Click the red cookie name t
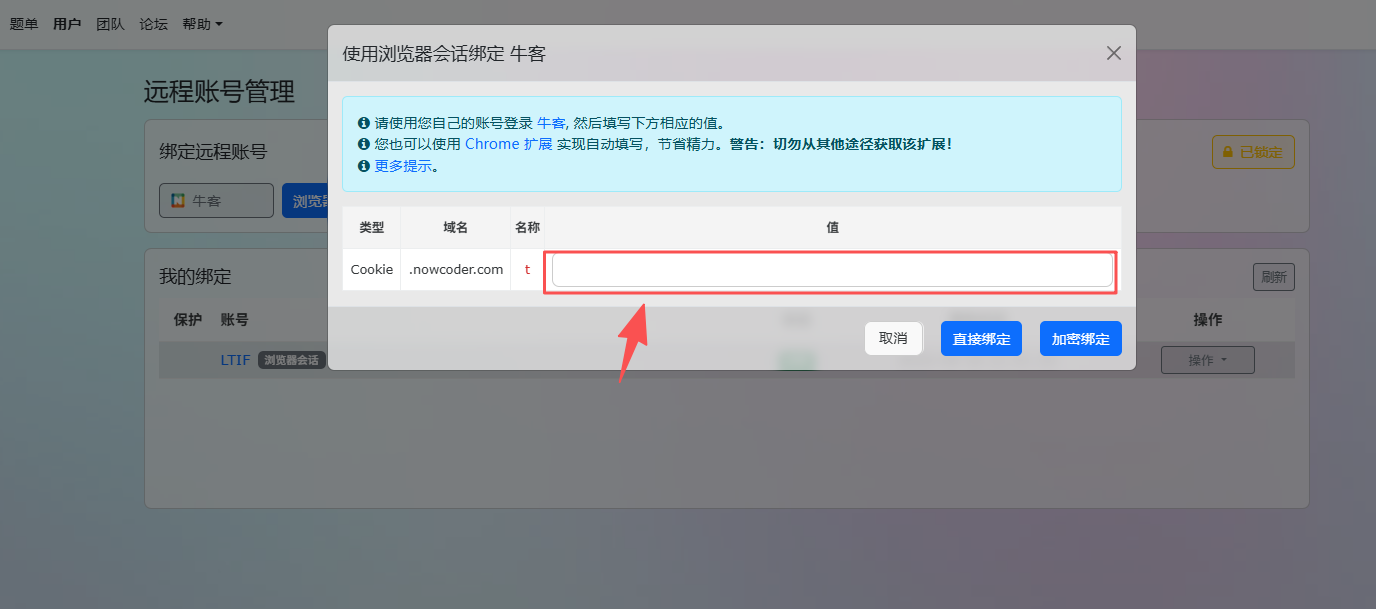 (x=528, y=270)
